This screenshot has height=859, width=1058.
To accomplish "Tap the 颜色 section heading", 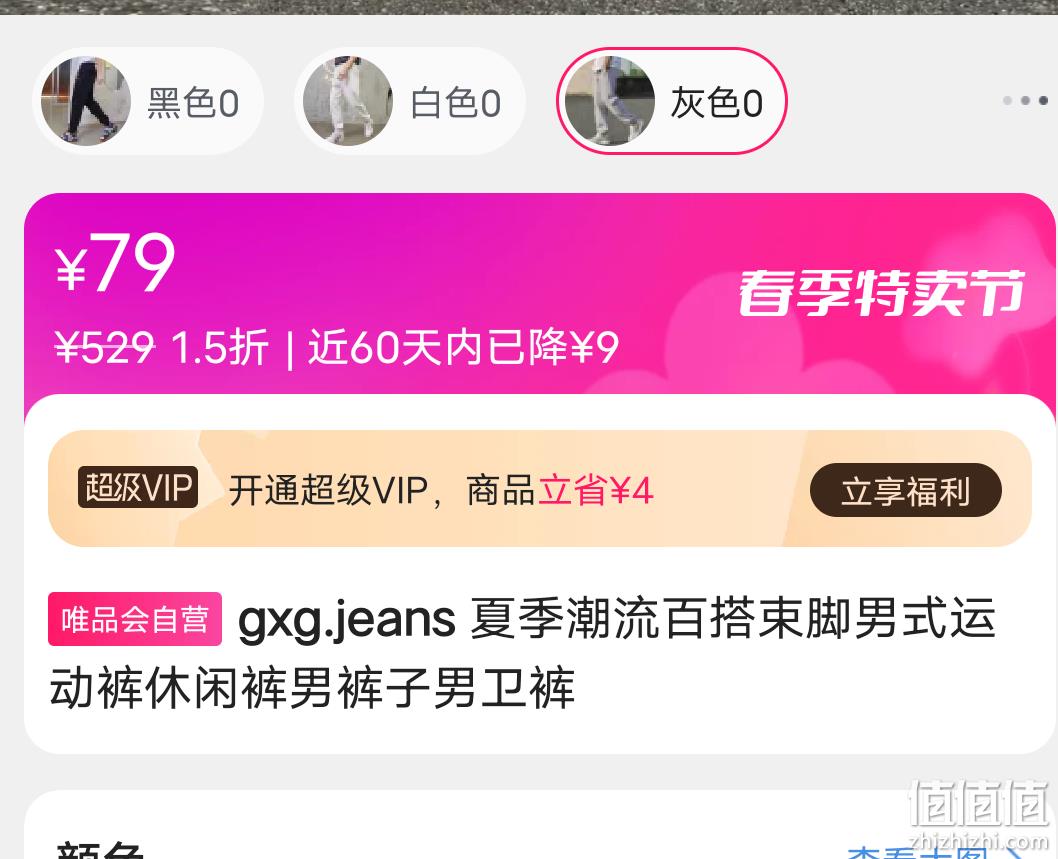I will [100, 850].
